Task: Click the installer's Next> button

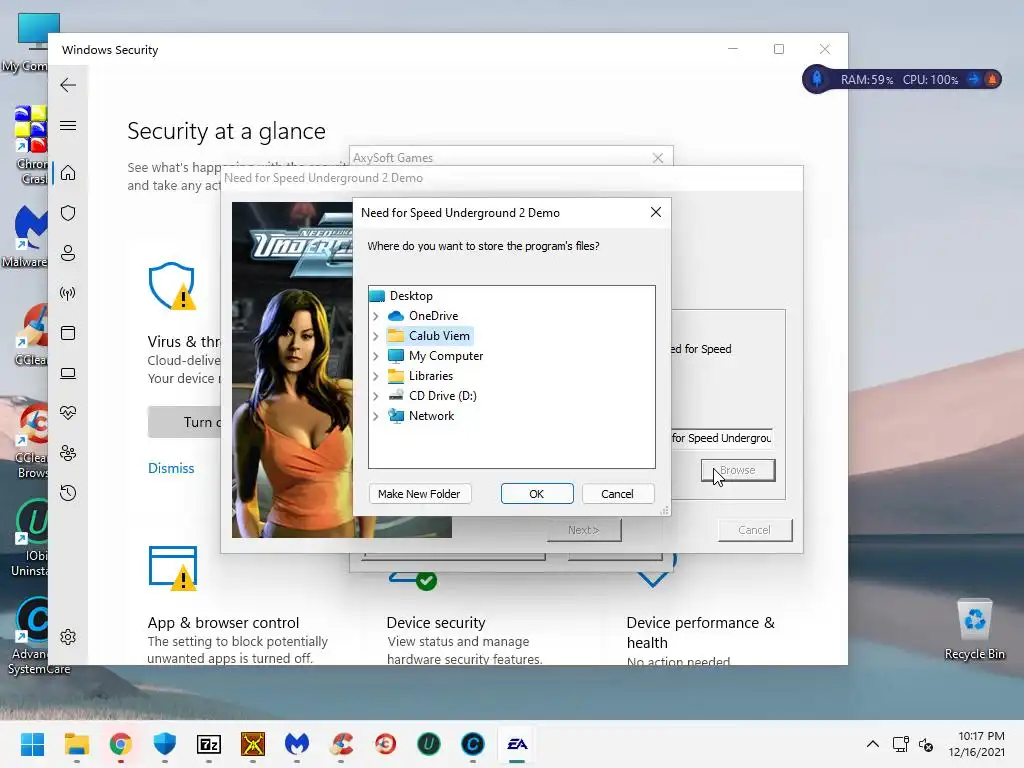Action: pos(584,530)
